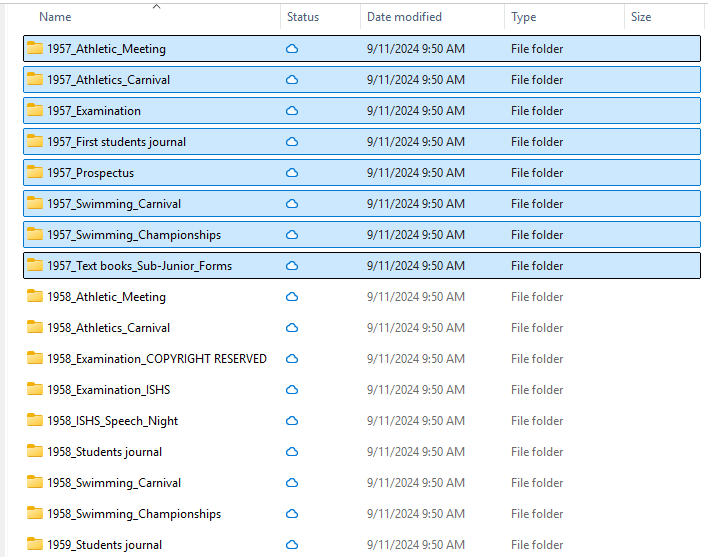This screenshot has height=557, width=708.
Task: Sort the list by Type column
Action: click(524, 17)
